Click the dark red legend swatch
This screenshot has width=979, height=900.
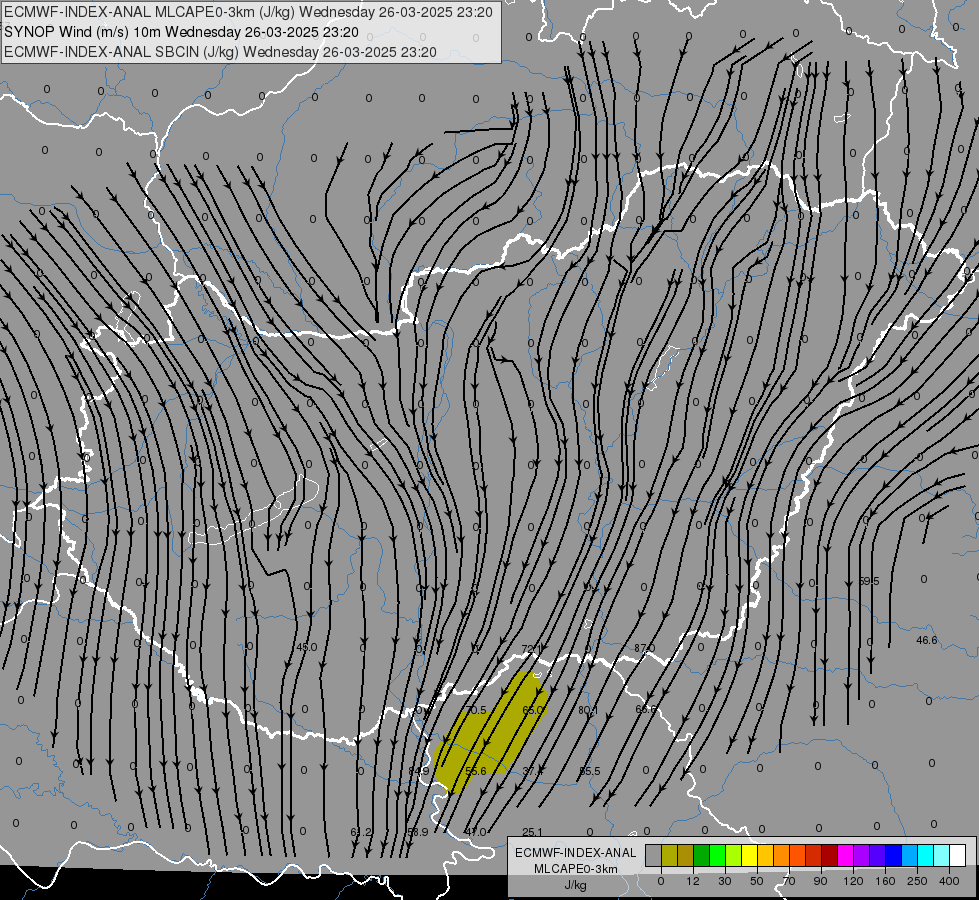830,855
